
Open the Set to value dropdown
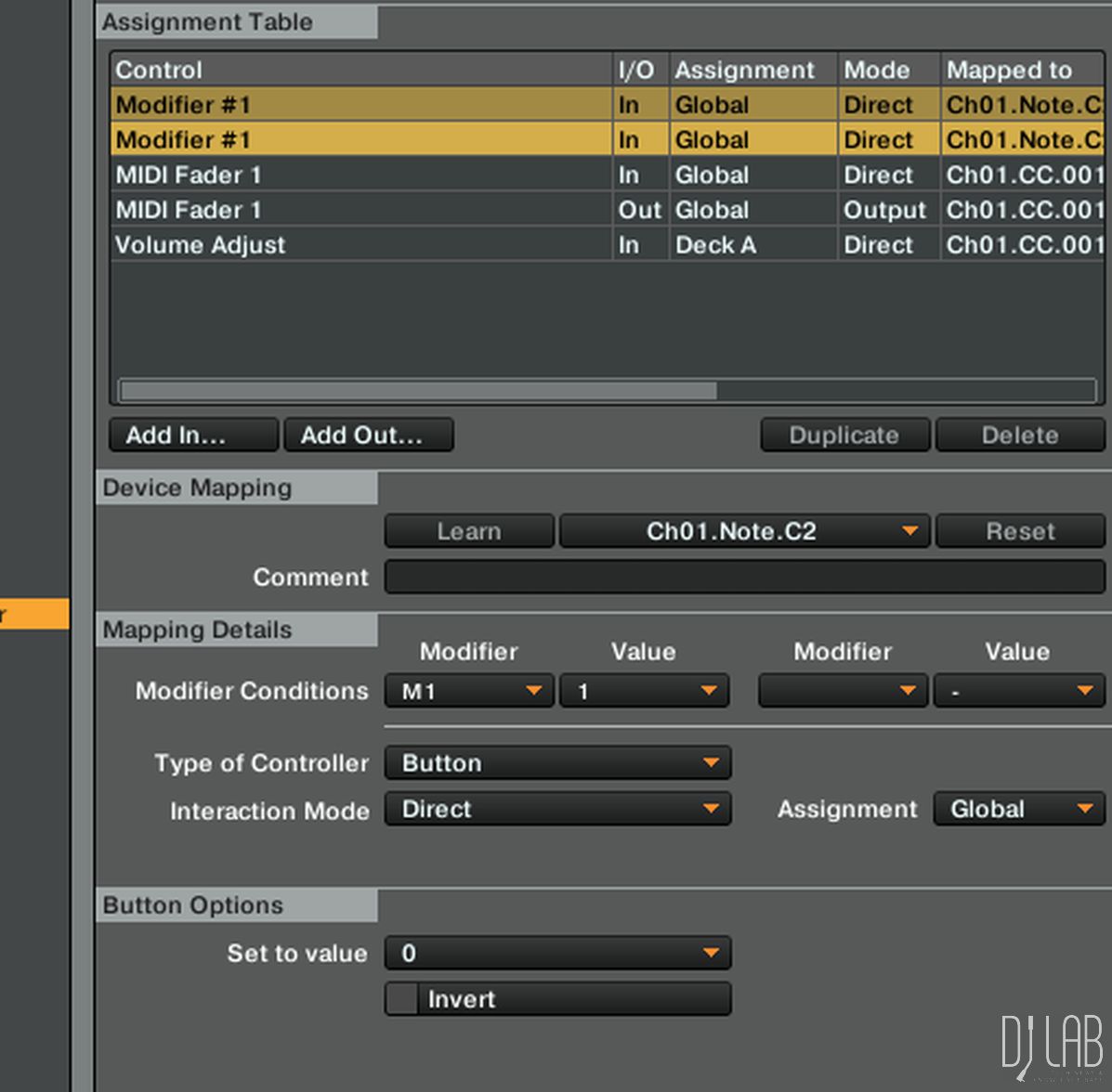click(557, 953)
